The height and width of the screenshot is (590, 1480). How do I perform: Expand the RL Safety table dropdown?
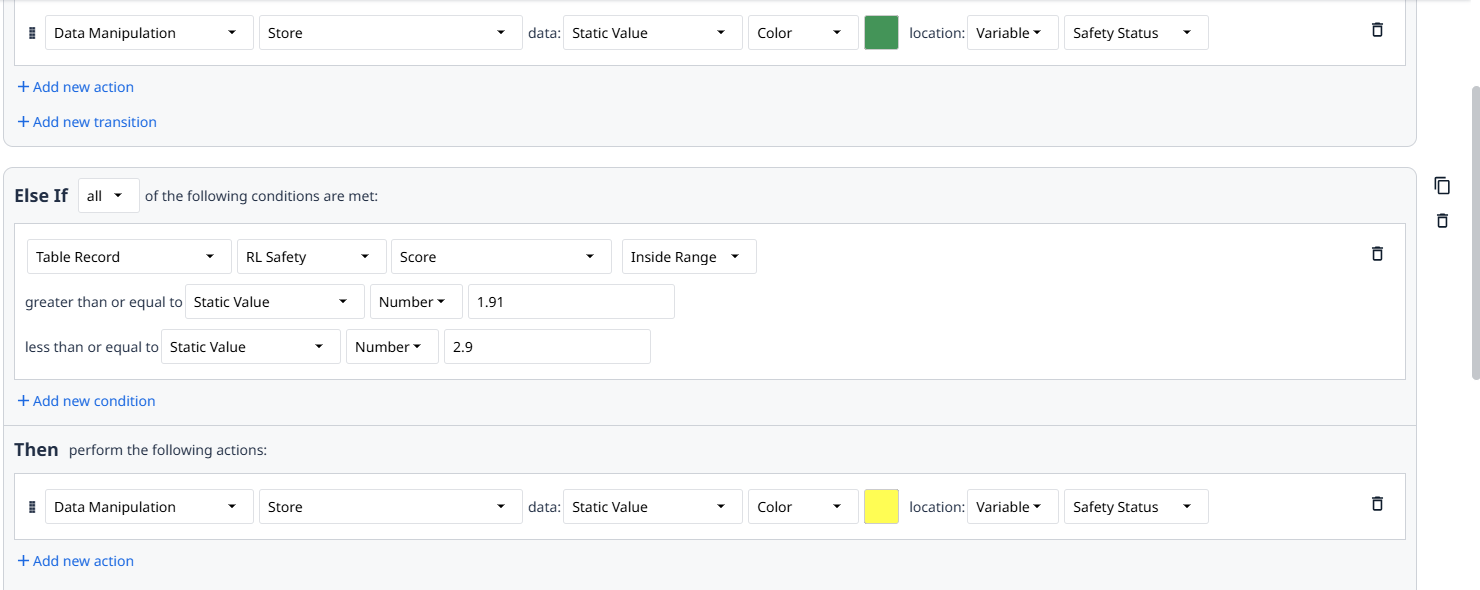click(x=311, y=257)
